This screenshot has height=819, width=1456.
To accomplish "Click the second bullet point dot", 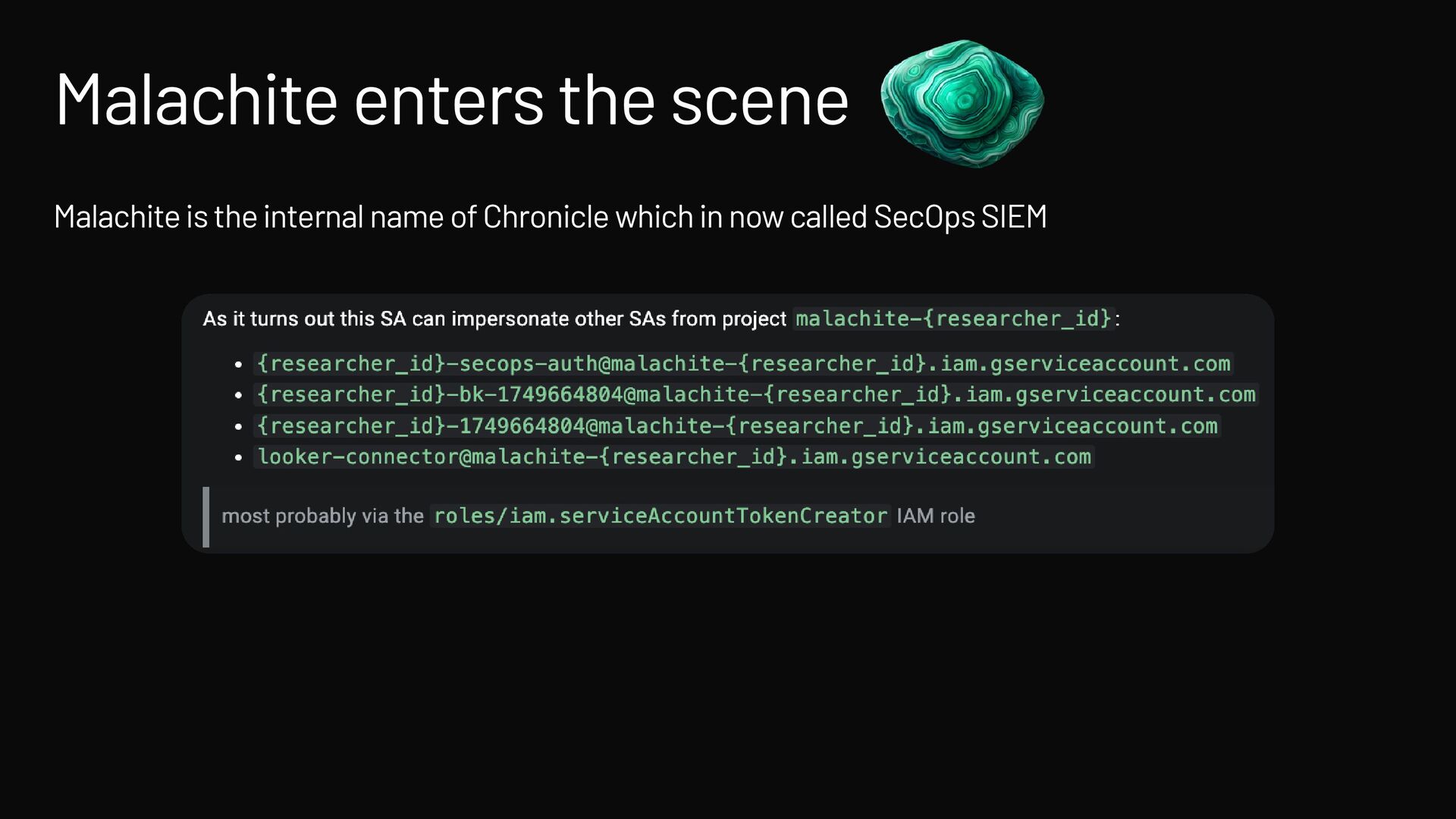I will tap(238, 396).
